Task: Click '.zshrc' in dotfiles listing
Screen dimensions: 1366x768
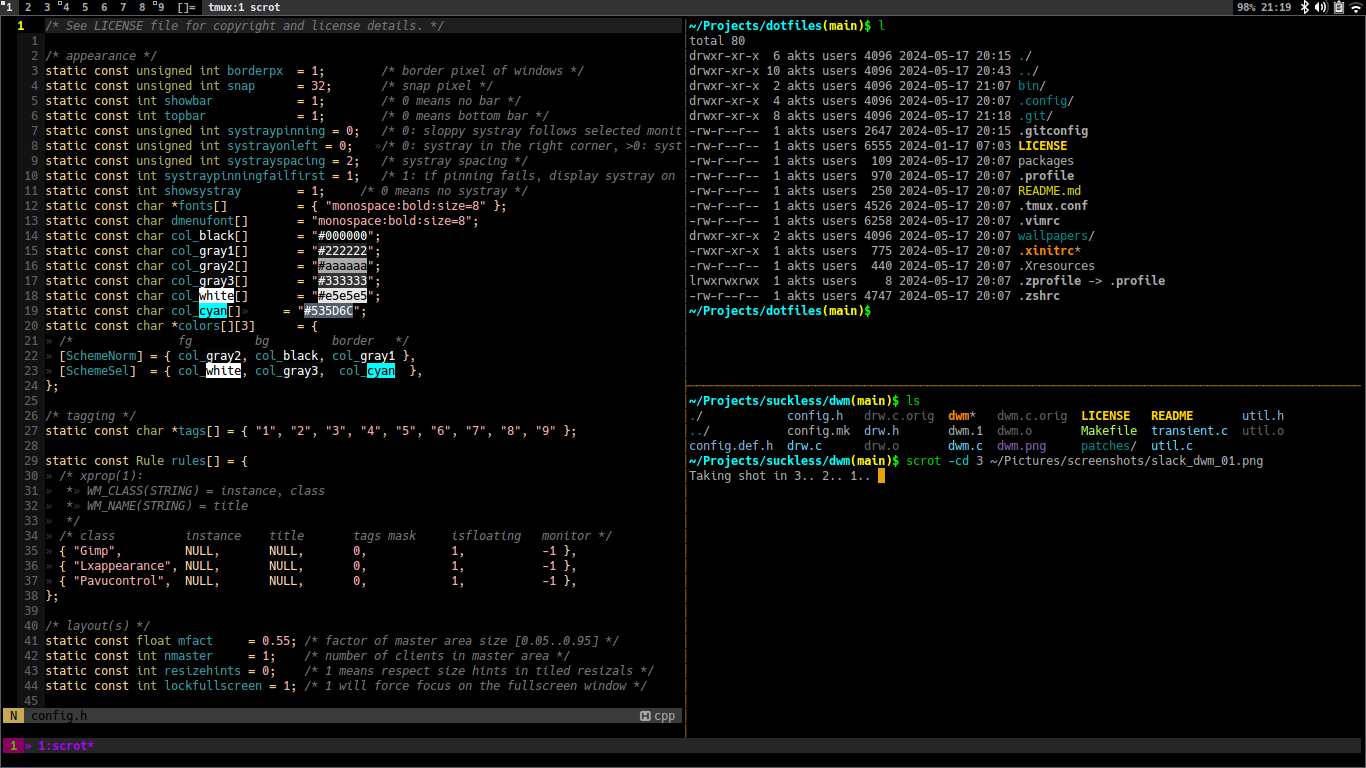Action: pyautogui.click(x=1039, y=296)
